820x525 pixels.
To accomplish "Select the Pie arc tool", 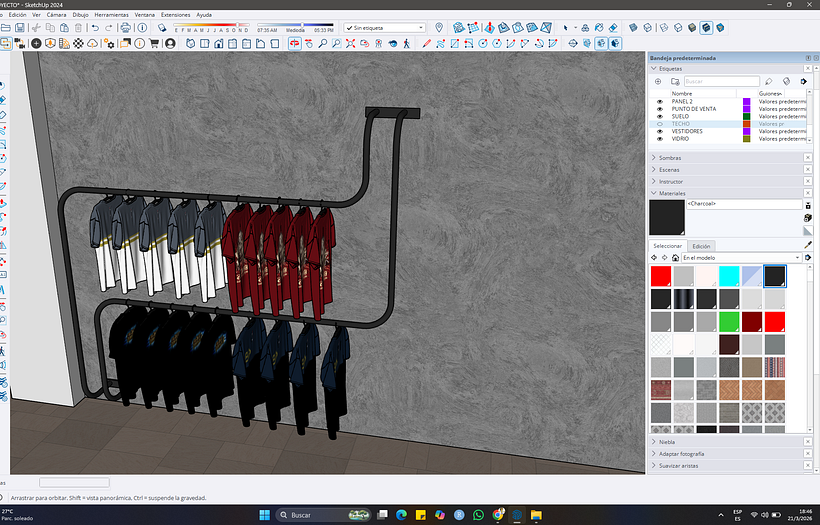I will coord(553,43).
